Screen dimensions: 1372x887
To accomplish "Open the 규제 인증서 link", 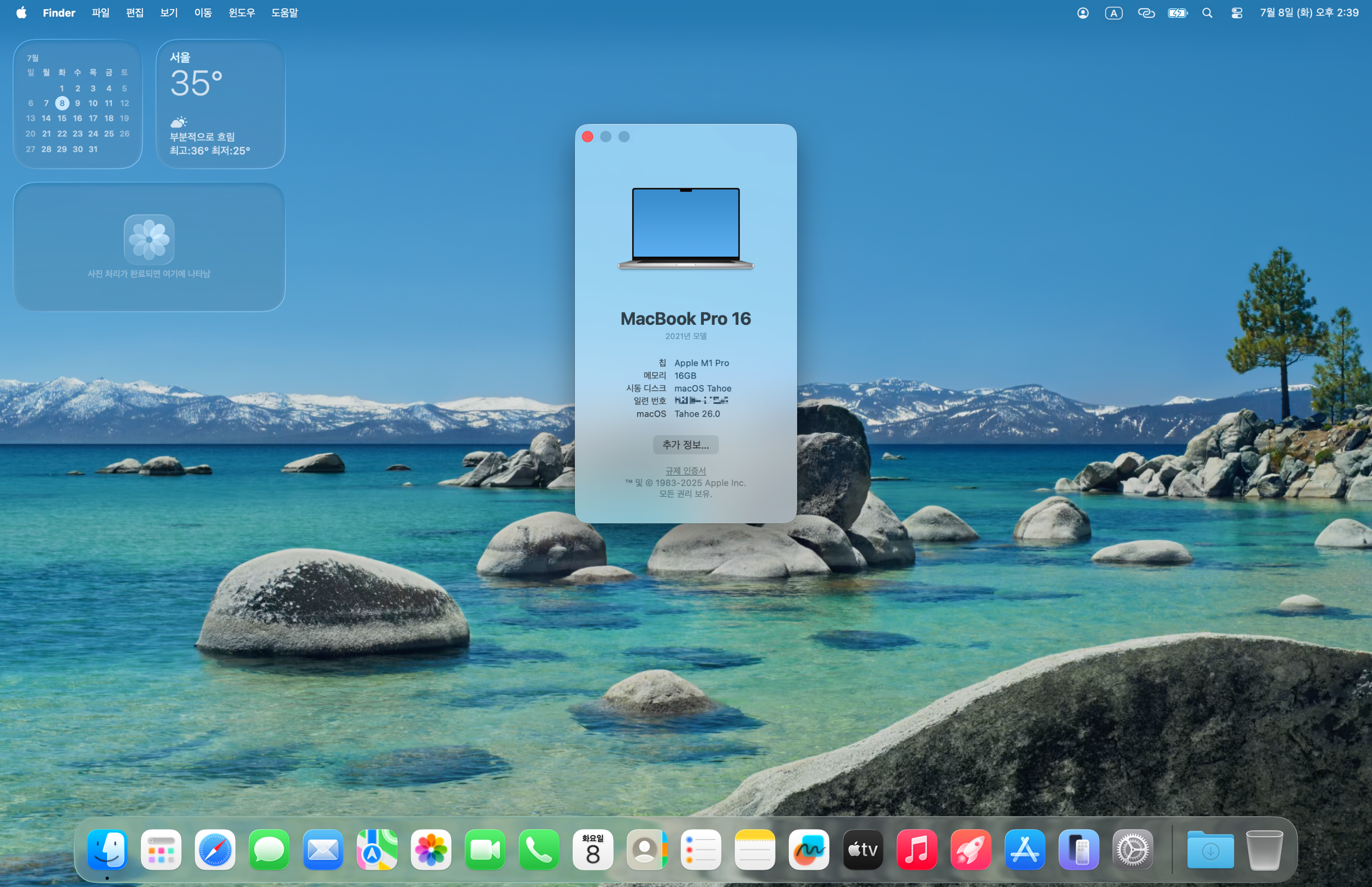I will pyautogui.click(x=685, y=471).
